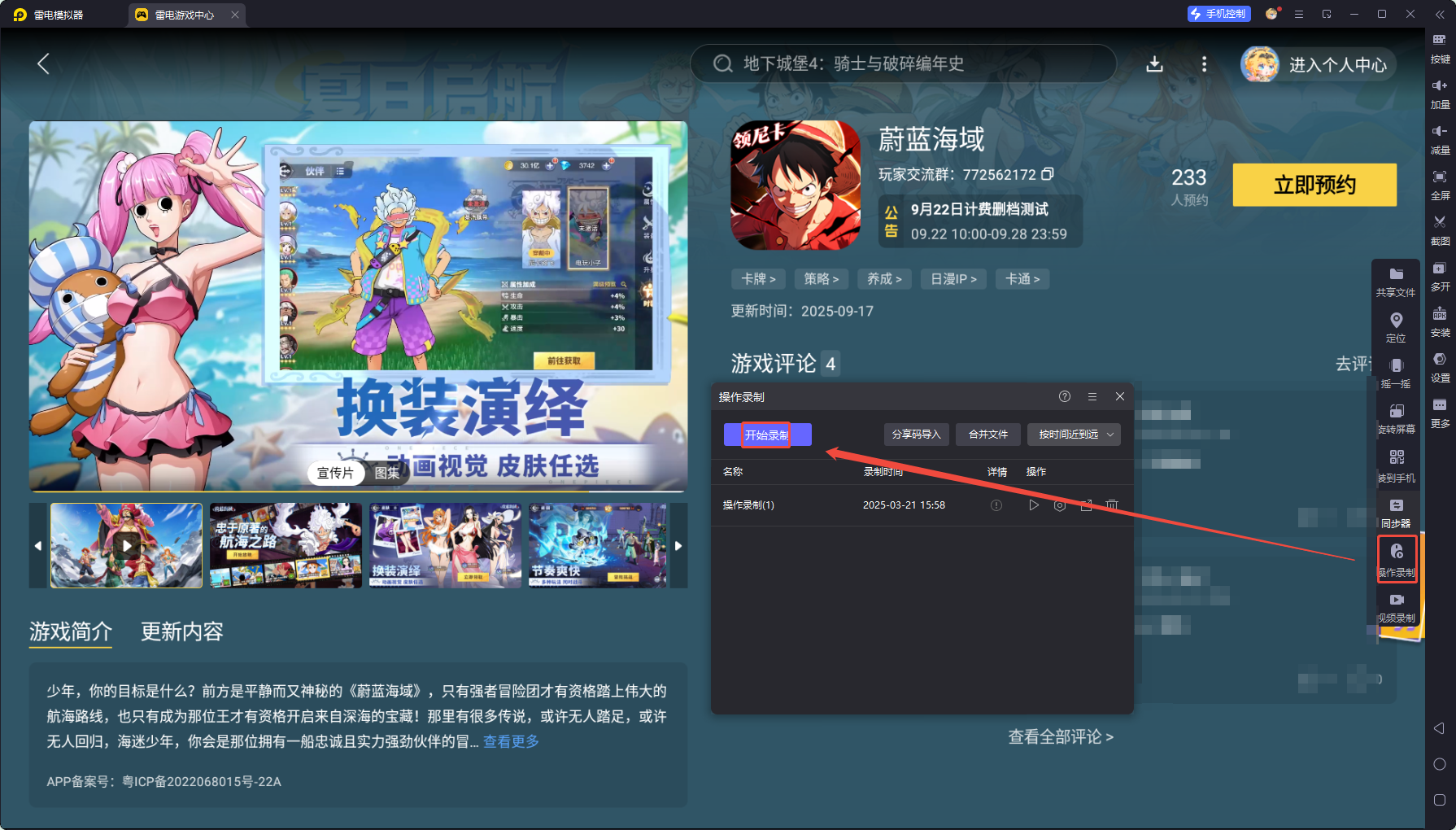Open the 按时间近到远 sort dropdown
The image size is (1456, 830).
(1074, 434)
